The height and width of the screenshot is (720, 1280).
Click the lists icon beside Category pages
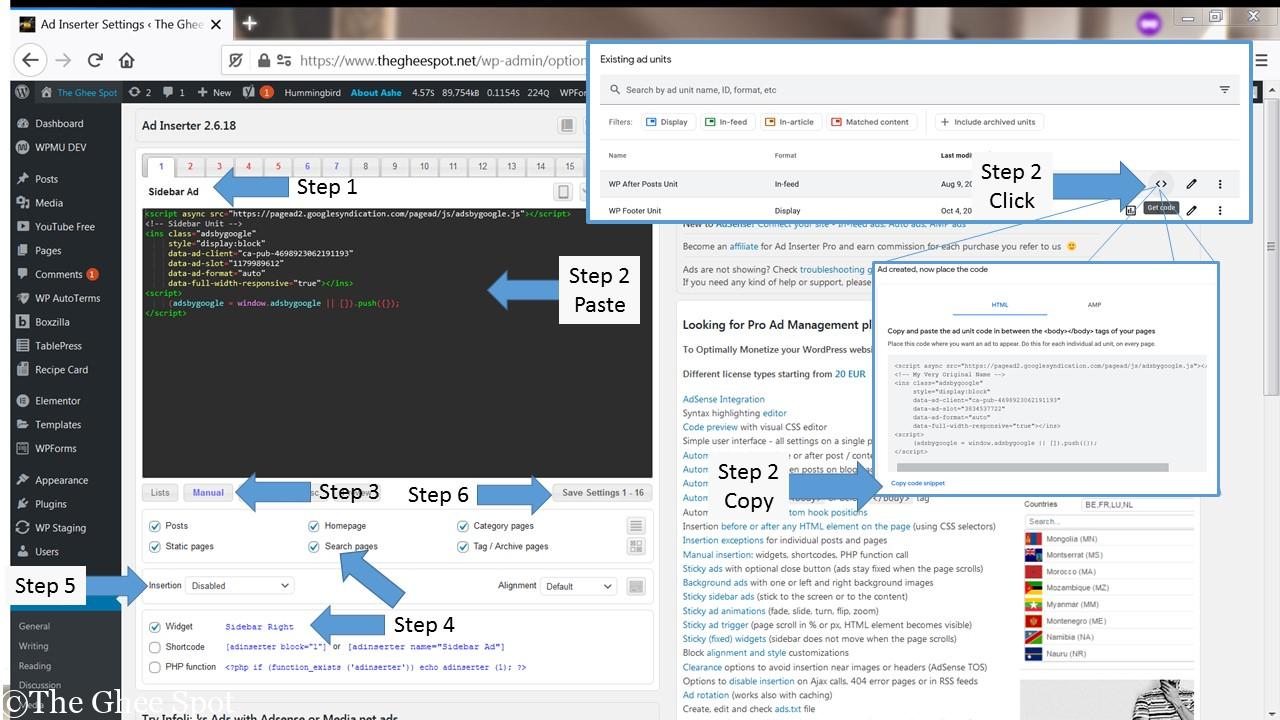[x=636, y=526]
